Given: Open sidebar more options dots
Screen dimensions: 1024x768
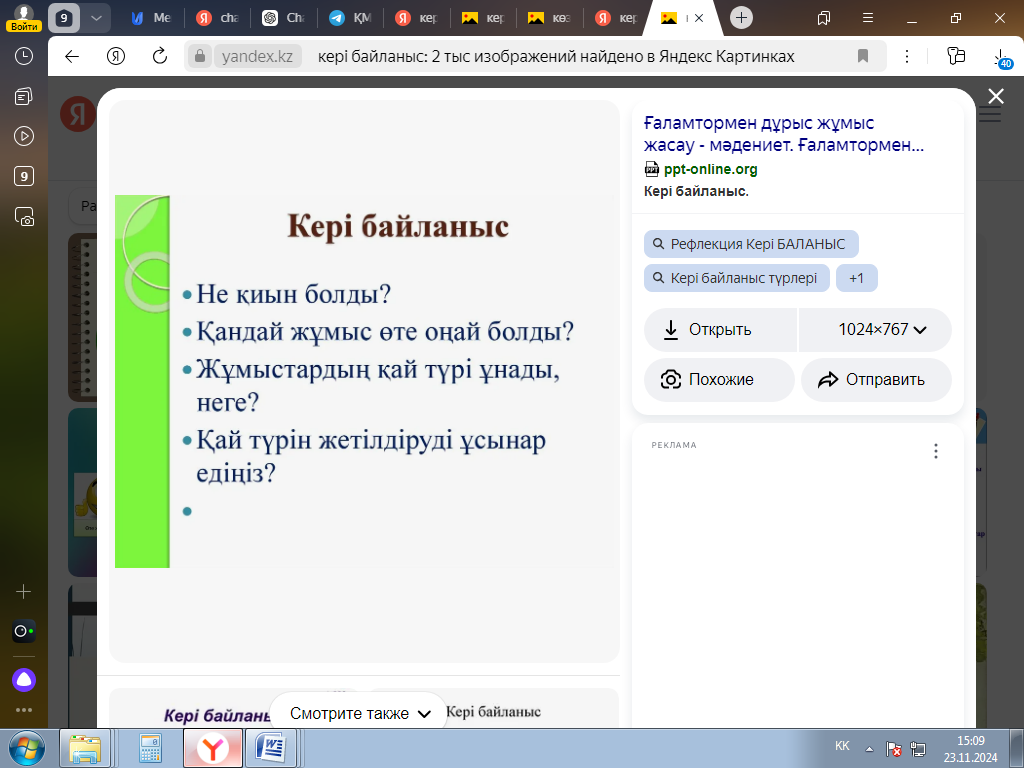Looking at the screenshot, I should (24, 710).
